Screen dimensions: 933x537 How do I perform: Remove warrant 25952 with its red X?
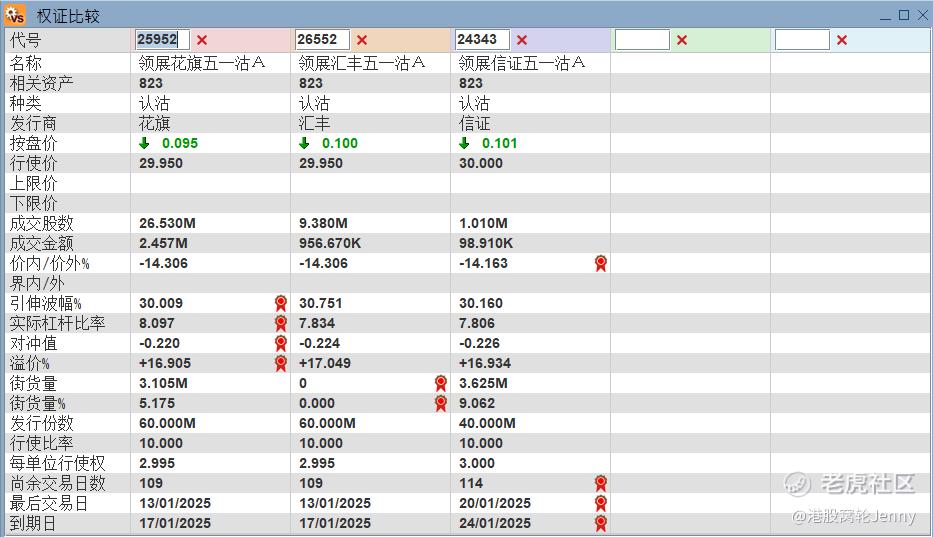pos(202,40)
